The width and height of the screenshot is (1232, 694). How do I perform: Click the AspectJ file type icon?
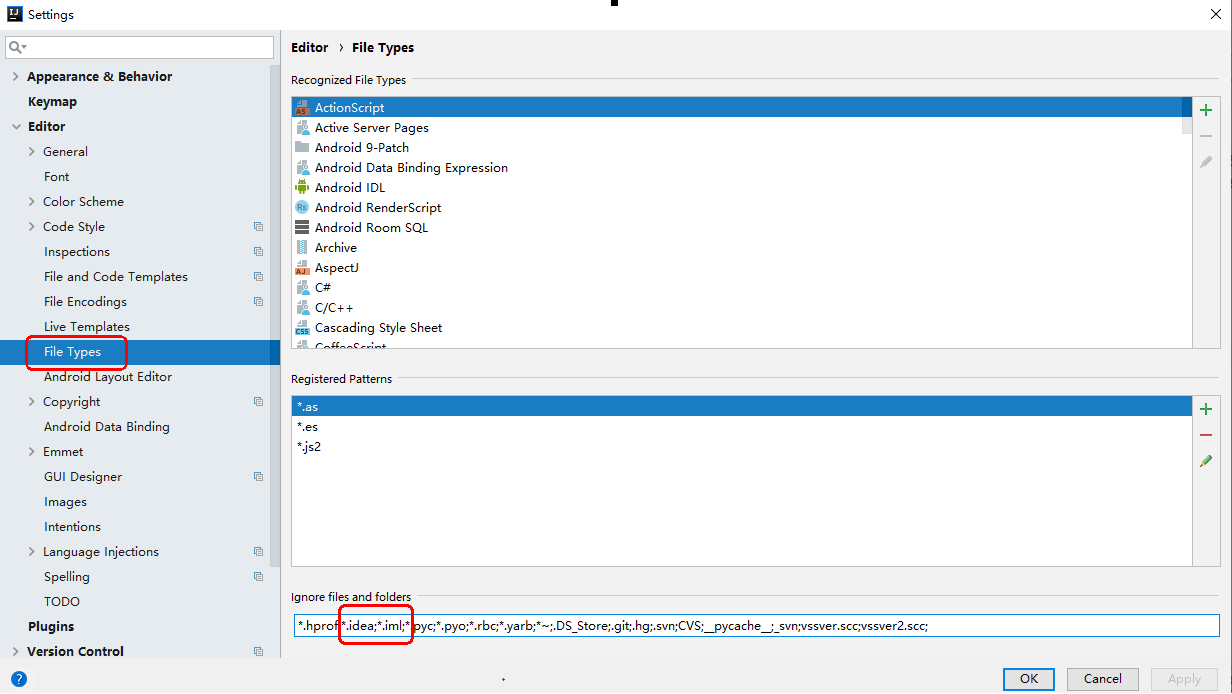(302, 267)
